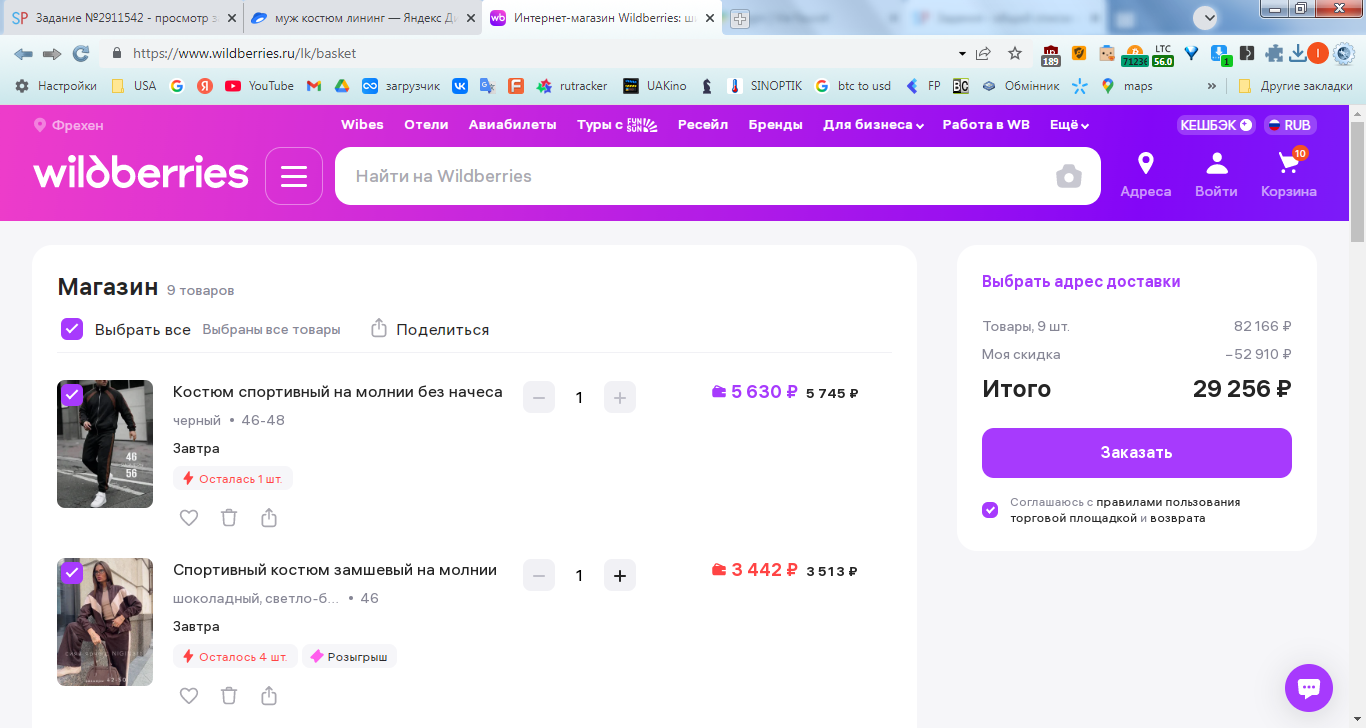Uncheck the black tracksuit item checkbox
The image size is (1366, 728).
pos(71,394)
